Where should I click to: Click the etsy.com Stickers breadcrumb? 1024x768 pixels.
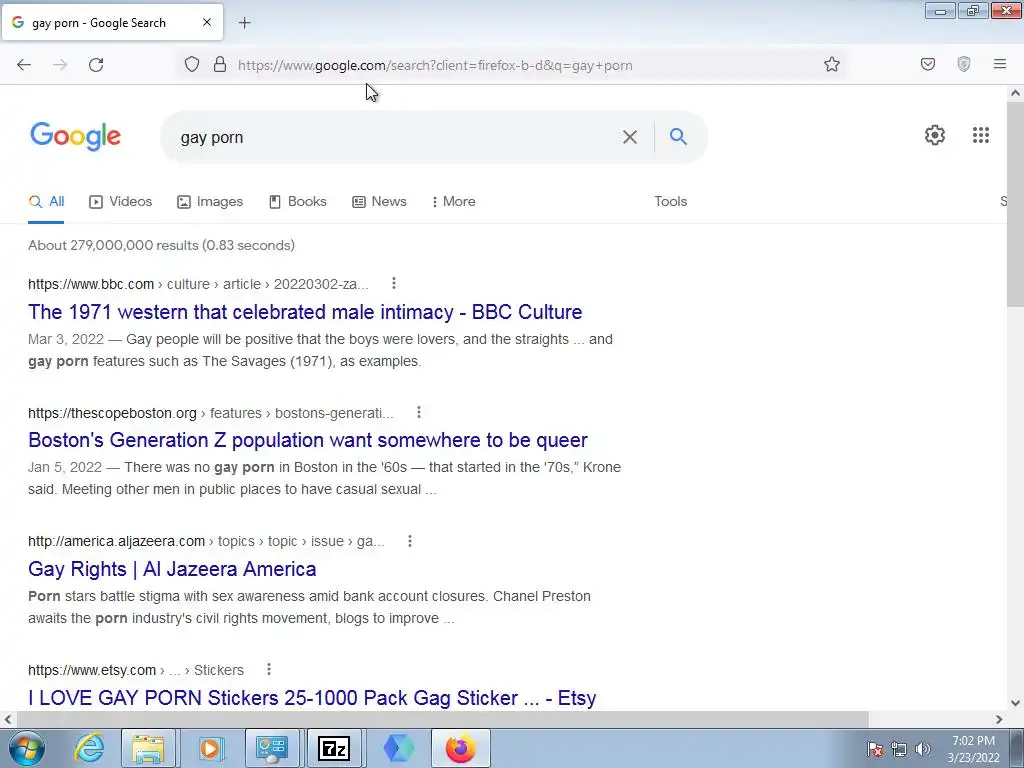136,670
